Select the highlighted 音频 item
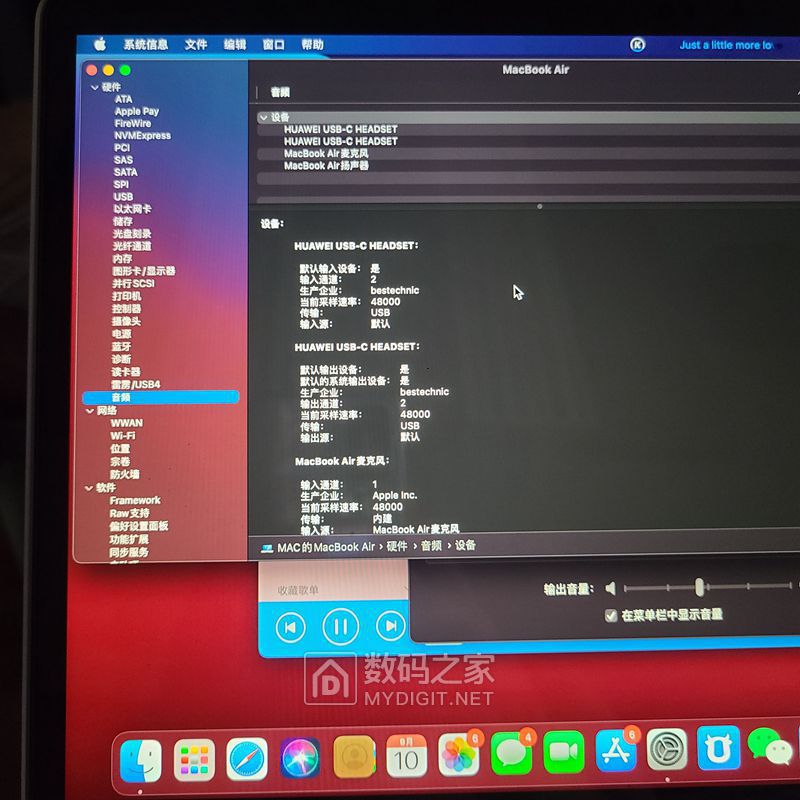Screen dimensions: 800x800 pos(161,397)
